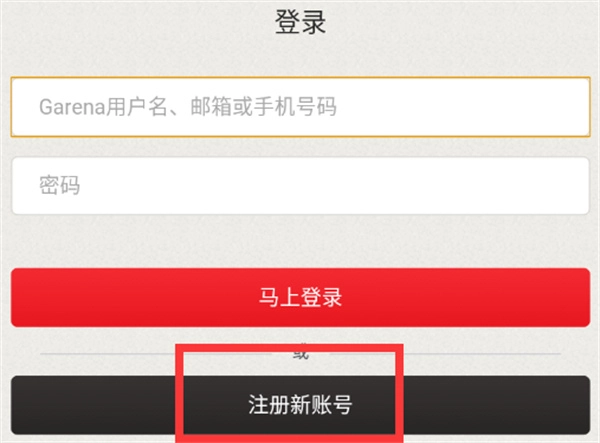This screenshot has height=443, width=600.
Task: Click the 密码 password input field
Action: pos(300,186)
